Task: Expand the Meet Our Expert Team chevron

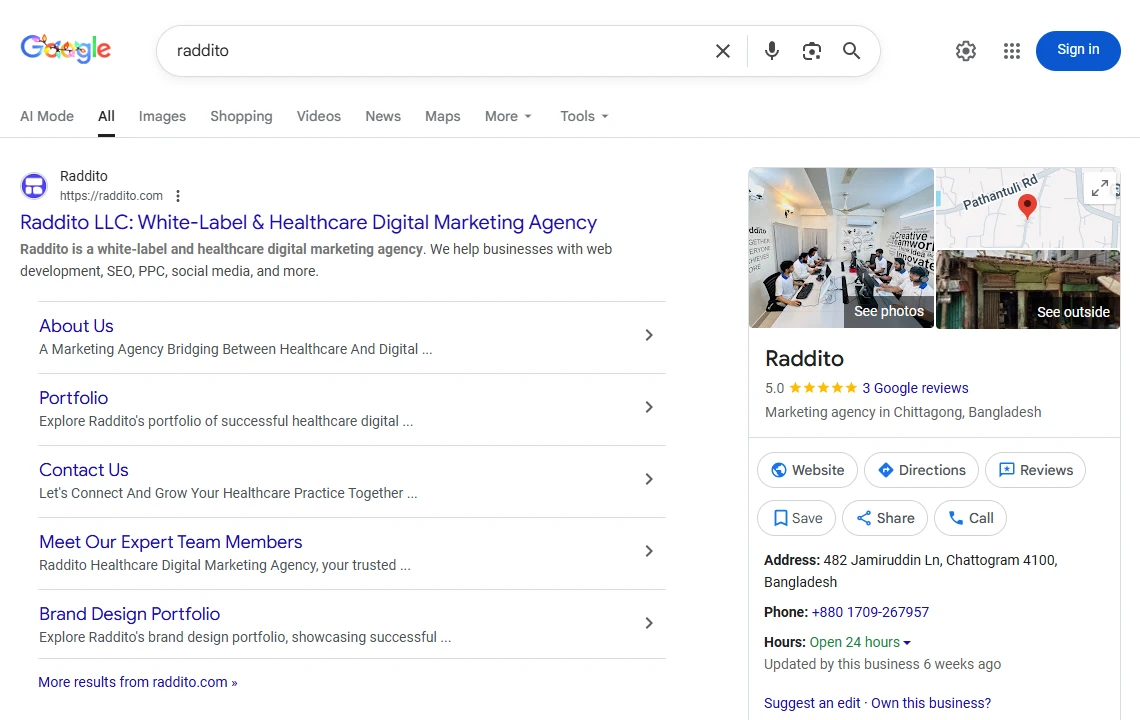Action: coord(649,551)
